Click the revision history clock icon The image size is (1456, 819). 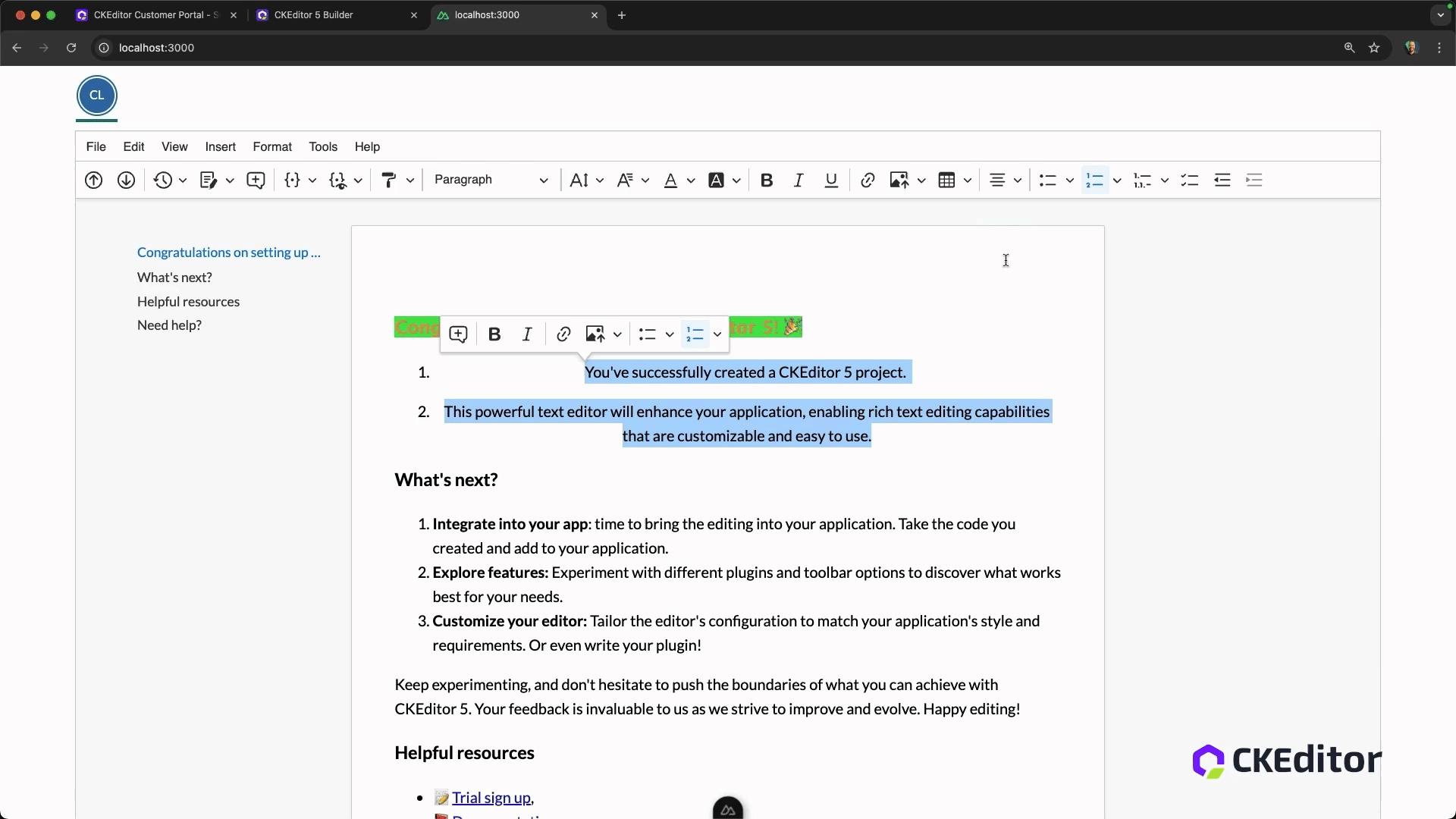[x=163, y=180]
